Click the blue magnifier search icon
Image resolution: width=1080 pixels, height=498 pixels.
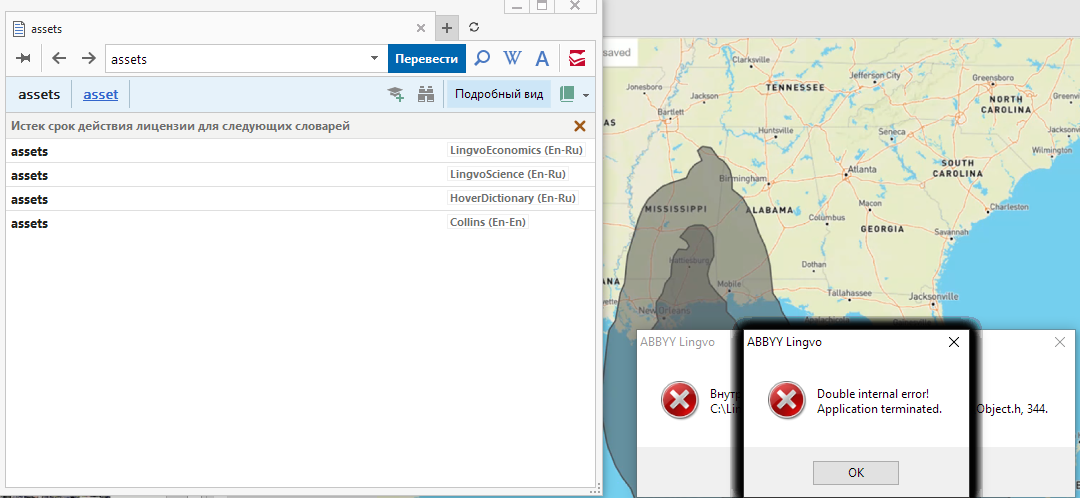pos(483,59)
